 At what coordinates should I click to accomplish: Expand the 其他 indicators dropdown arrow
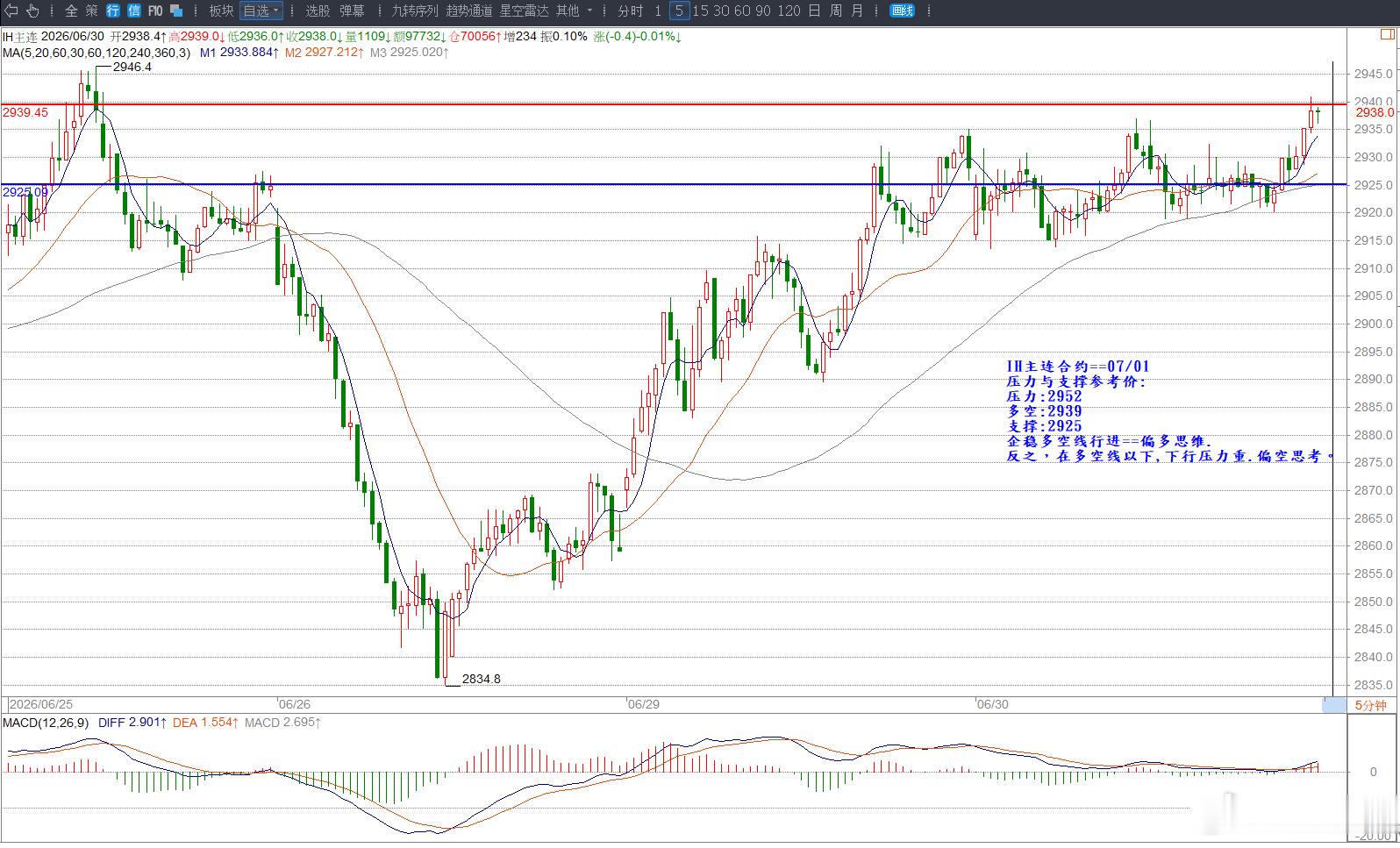[589, 11]
